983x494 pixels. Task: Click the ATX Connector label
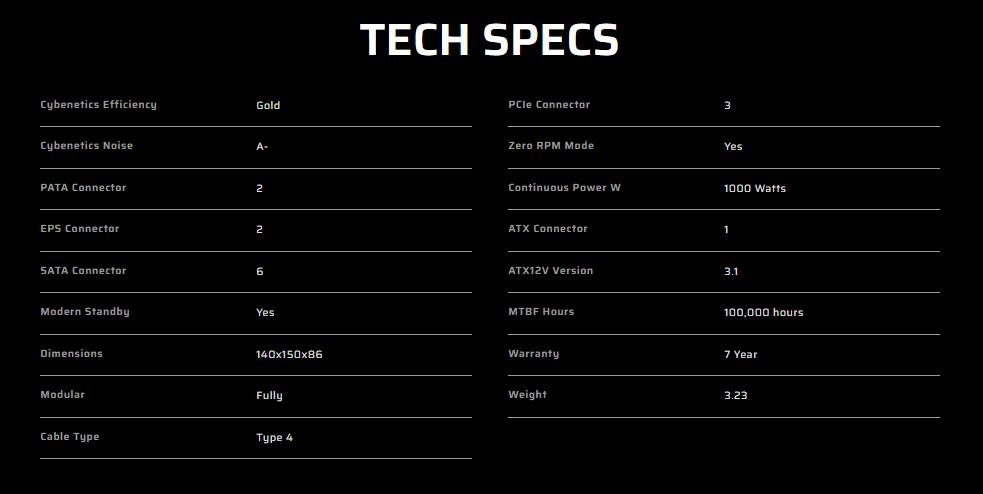click(x=548, y=229)
